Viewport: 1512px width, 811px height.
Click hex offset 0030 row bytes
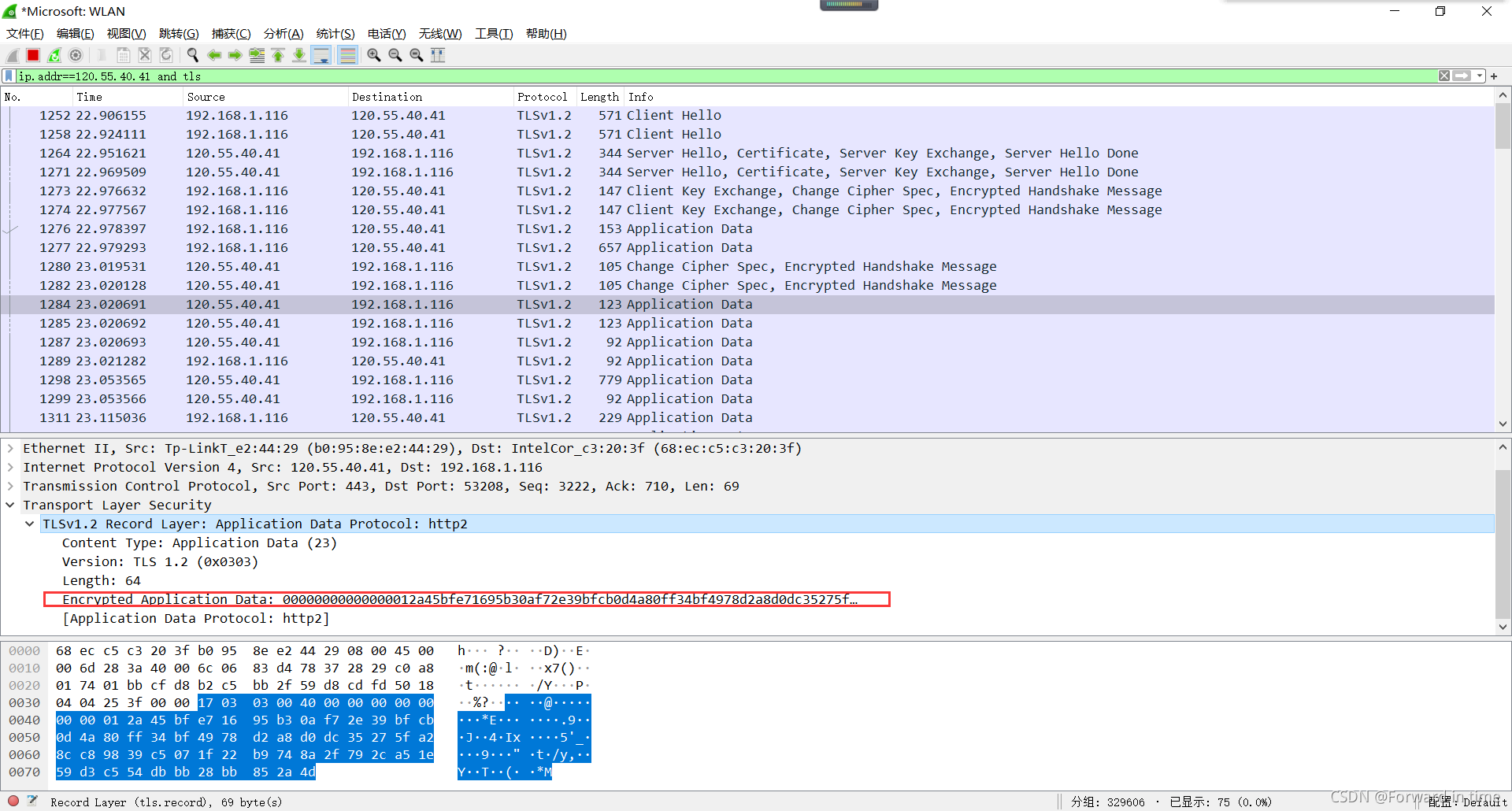tap(244, 702)
